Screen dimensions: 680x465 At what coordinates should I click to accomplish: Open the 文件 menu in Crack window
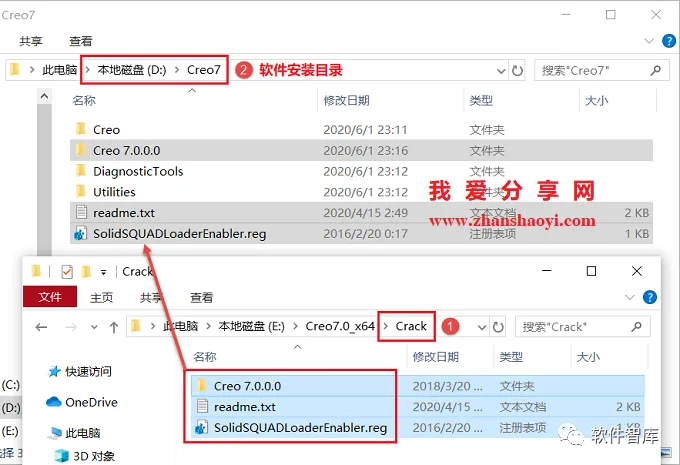(x=50, y=297)
